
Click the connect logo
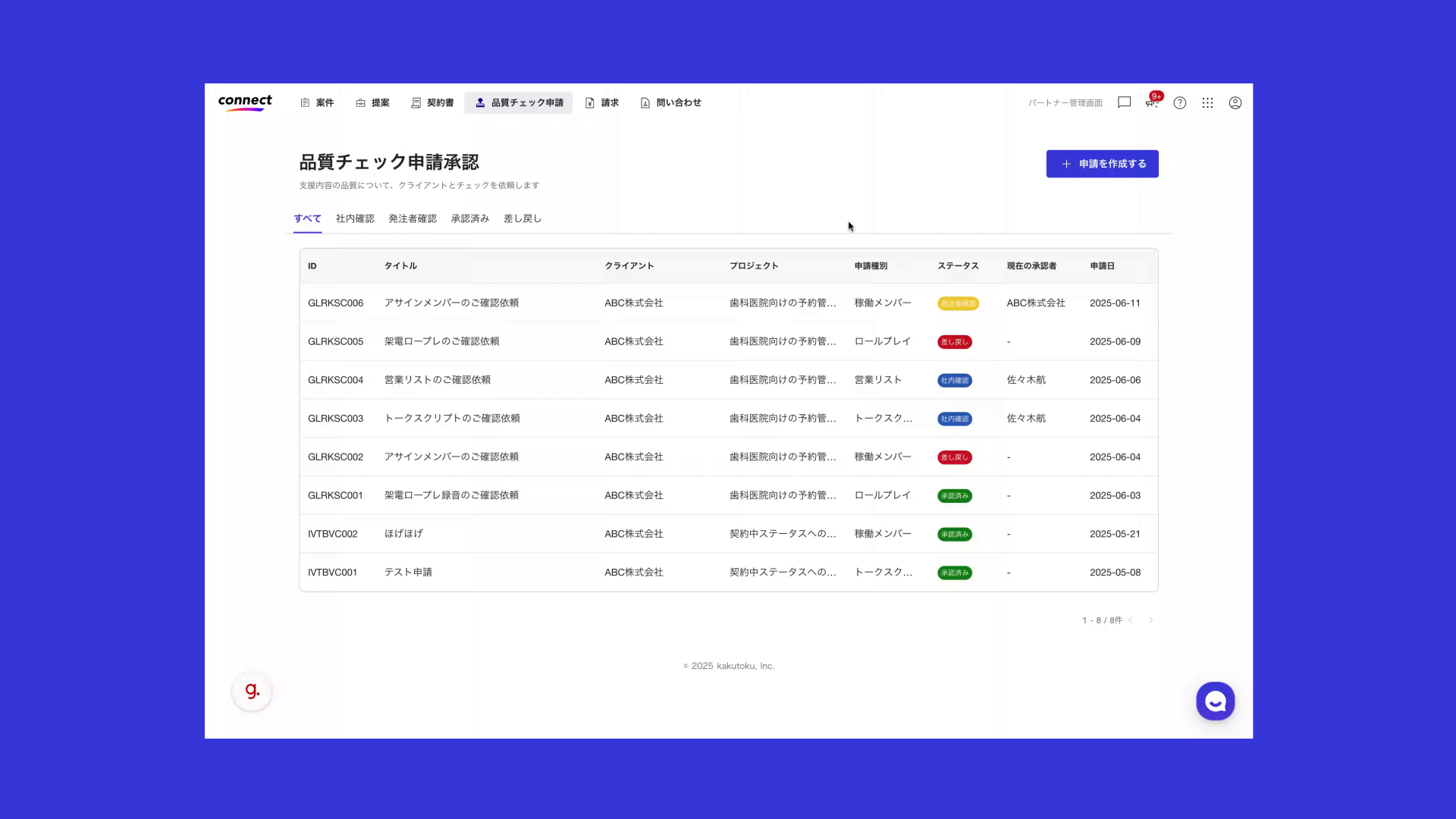tap(244, 102)
